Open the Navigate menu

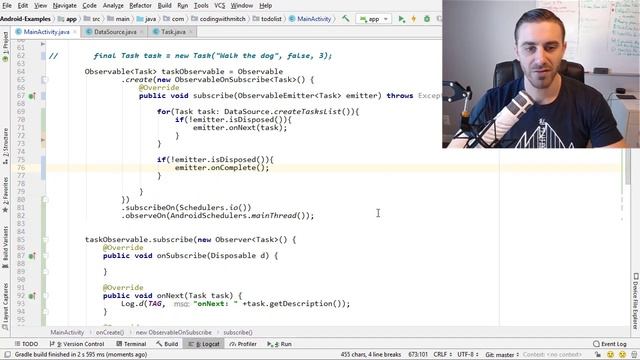64,5
